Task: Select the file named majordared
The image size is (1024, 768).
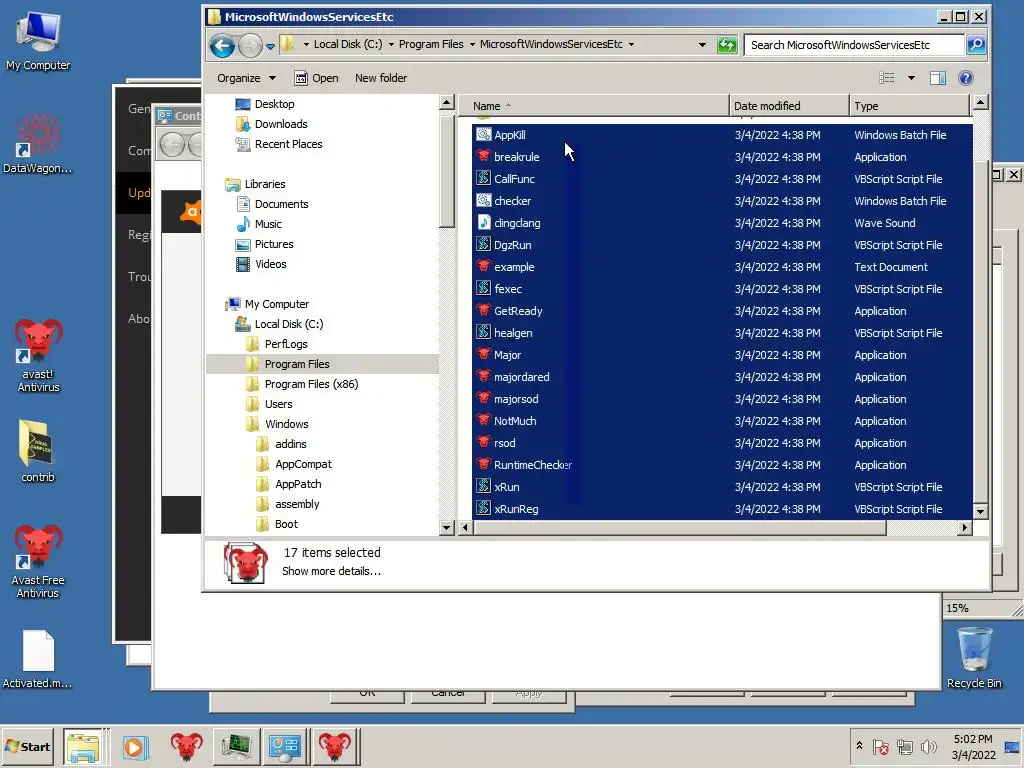Action: (x=521, y=377)
